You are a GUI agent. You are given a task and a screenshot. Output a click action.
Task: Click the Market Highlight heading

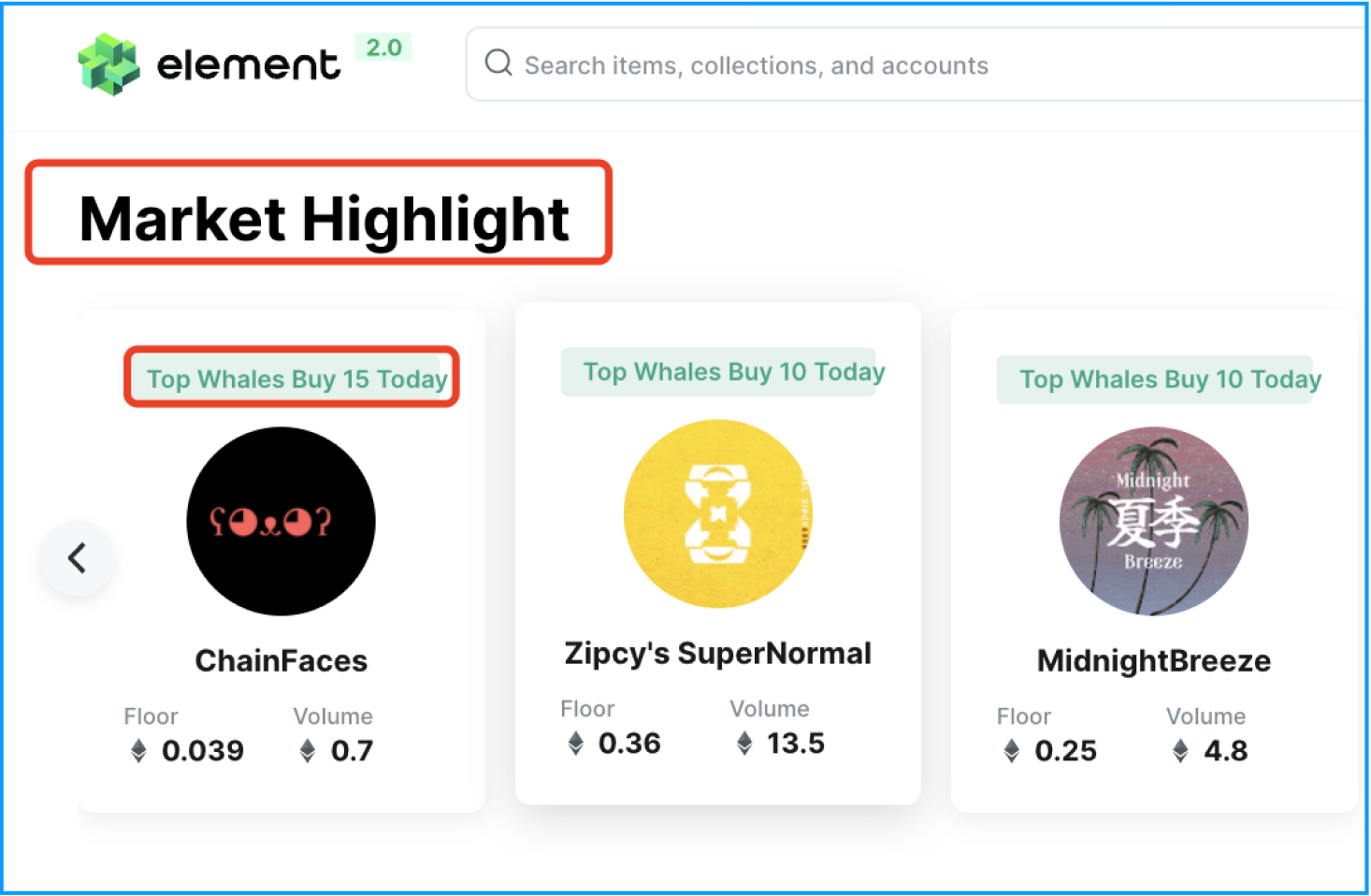point(324,219)
